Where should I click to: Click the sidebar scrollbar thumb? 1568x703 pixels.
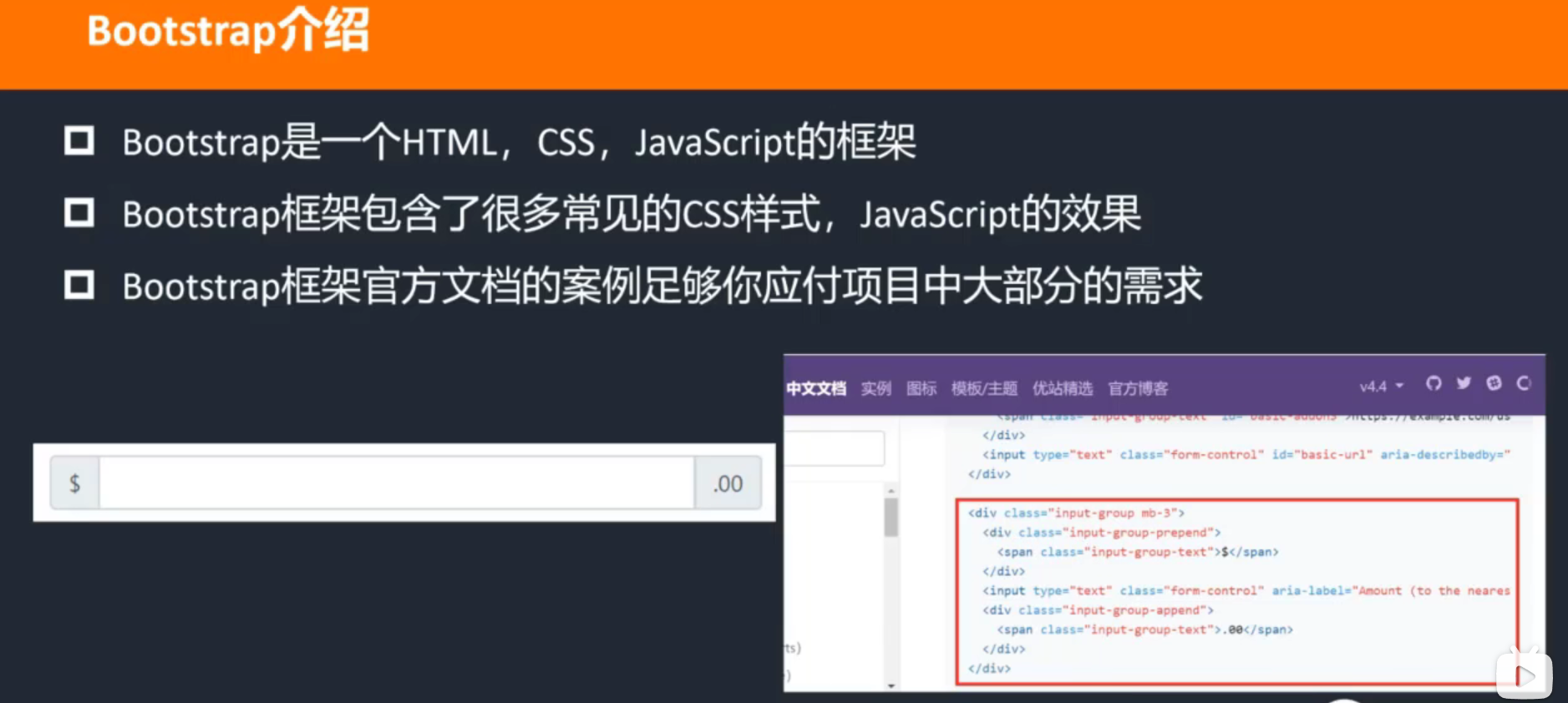pyautogui.click(x=891, y=518)
